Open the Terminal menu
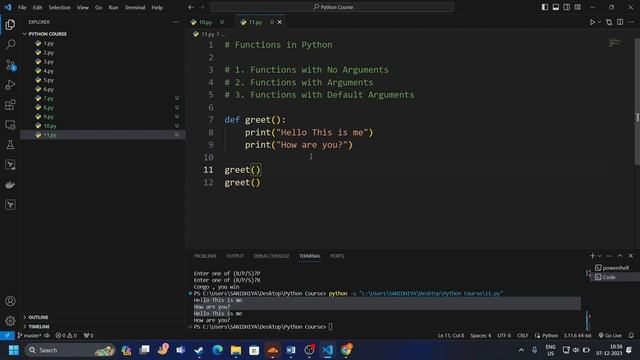The image size is (640, 360). pyautogui.click(x=135, y=7)
